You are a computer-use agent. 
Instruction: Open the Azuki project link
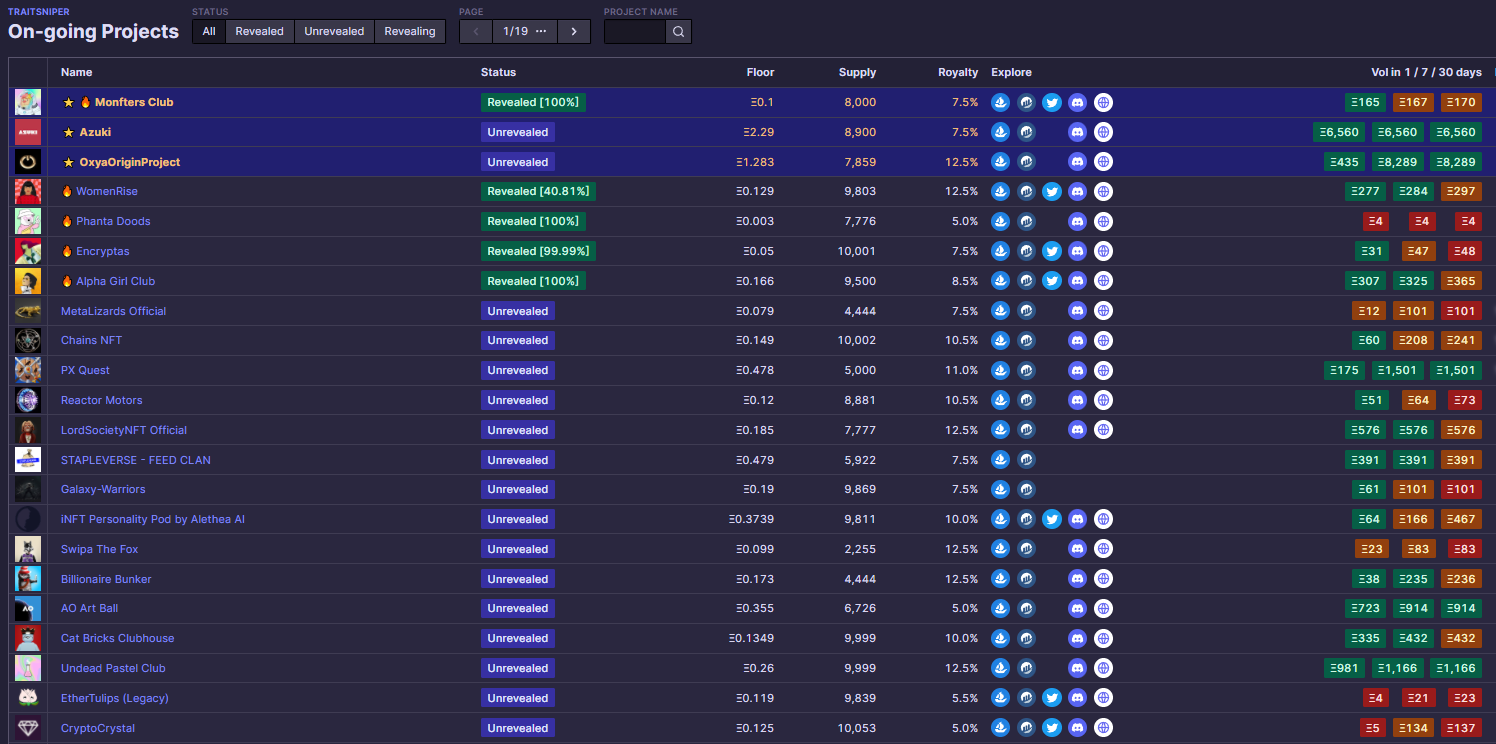click(x=95, y=132)
